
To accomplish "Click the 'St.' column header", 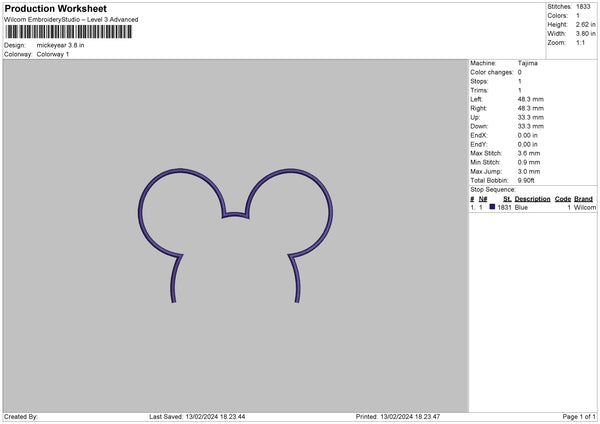I will point(507,199).
